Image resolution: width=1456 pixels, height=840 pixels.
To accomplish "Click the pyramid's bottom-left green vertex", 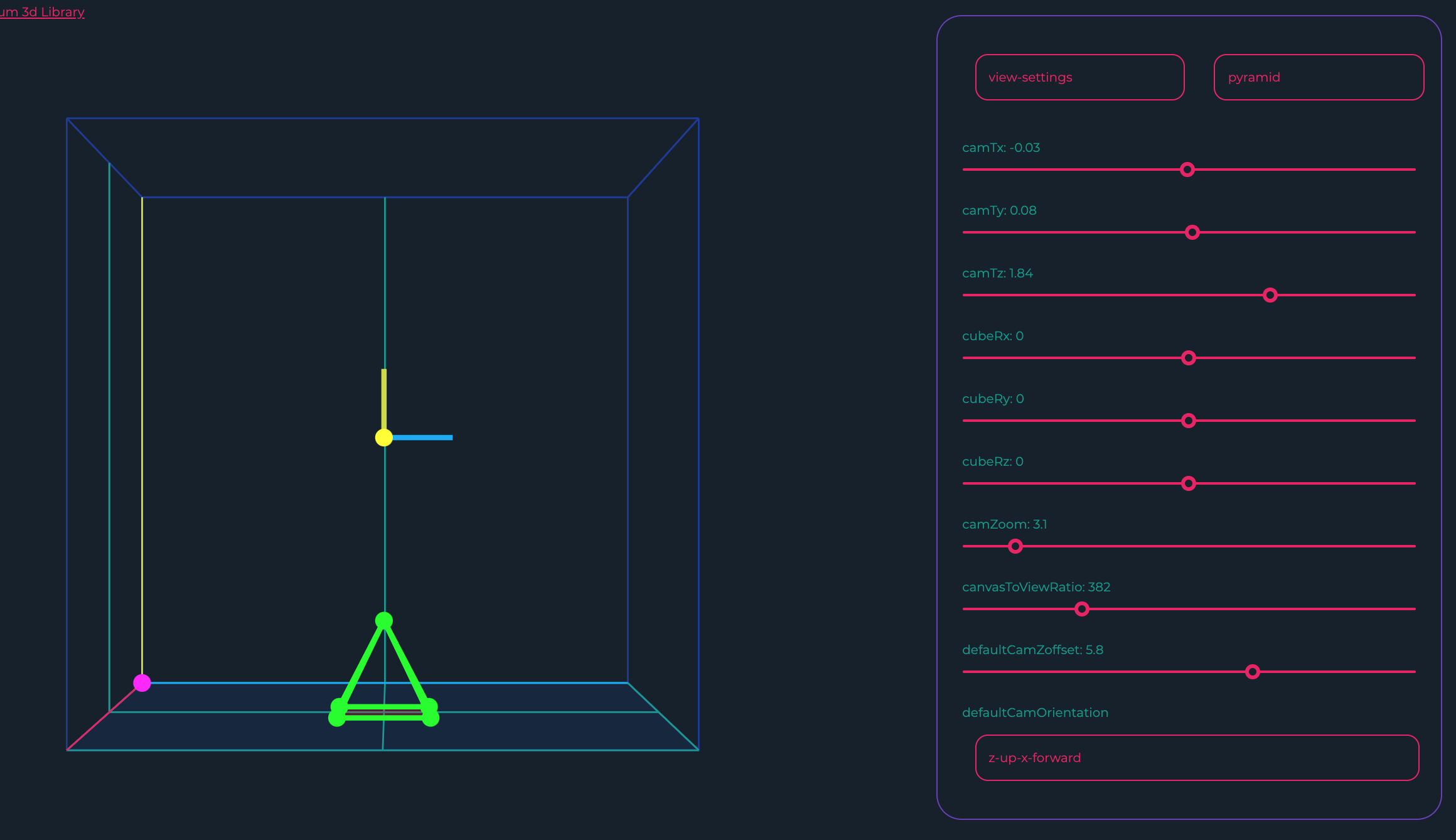I will tap(337, 718).
